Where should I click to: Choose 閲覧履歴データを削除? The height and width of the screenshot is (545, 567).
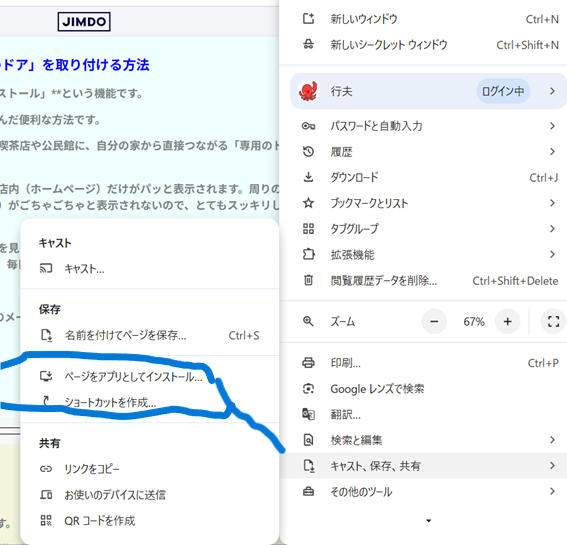423,280
